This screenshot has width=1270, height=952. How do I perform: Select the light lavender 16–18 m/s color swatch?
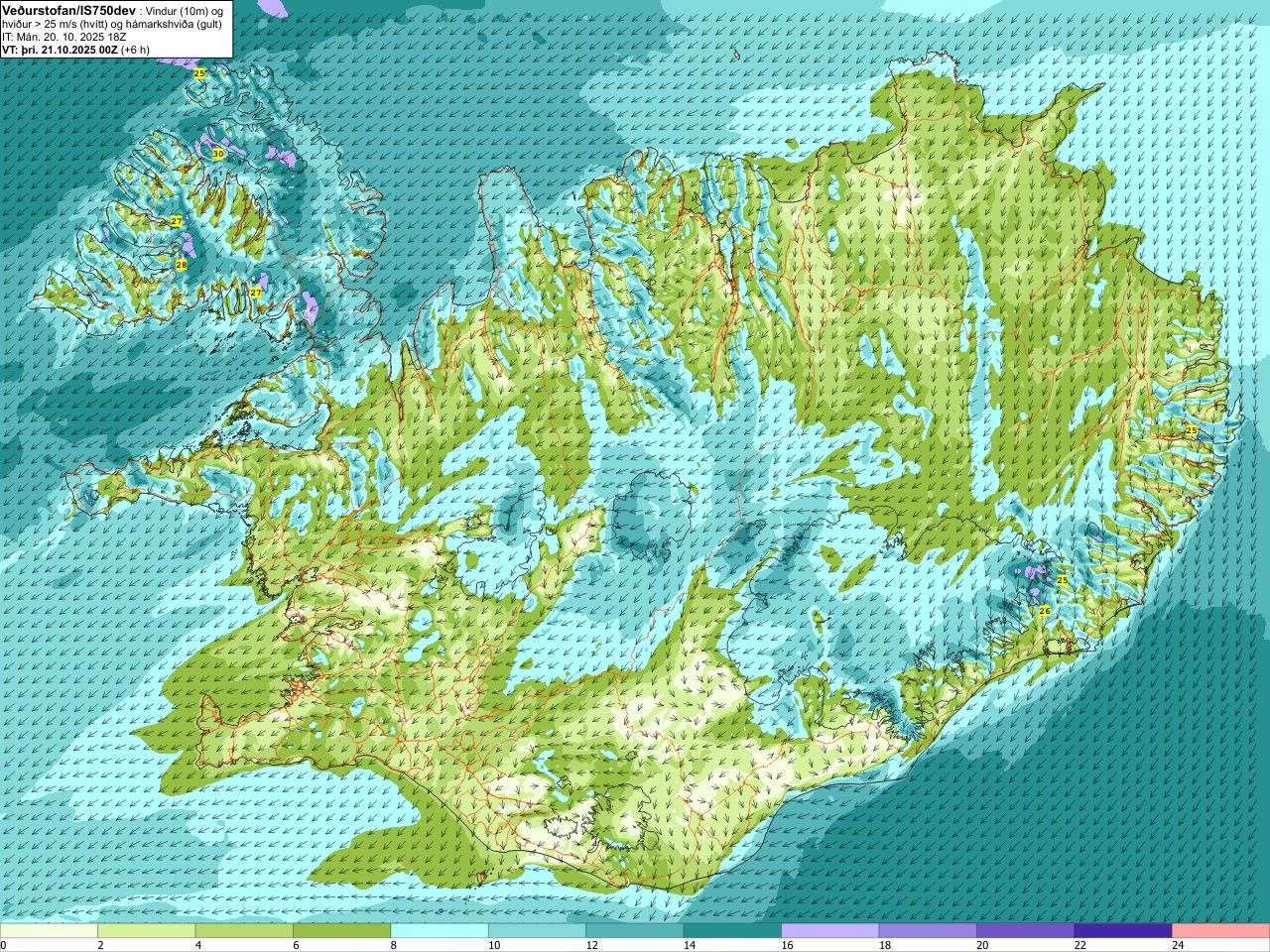(830, 931)
